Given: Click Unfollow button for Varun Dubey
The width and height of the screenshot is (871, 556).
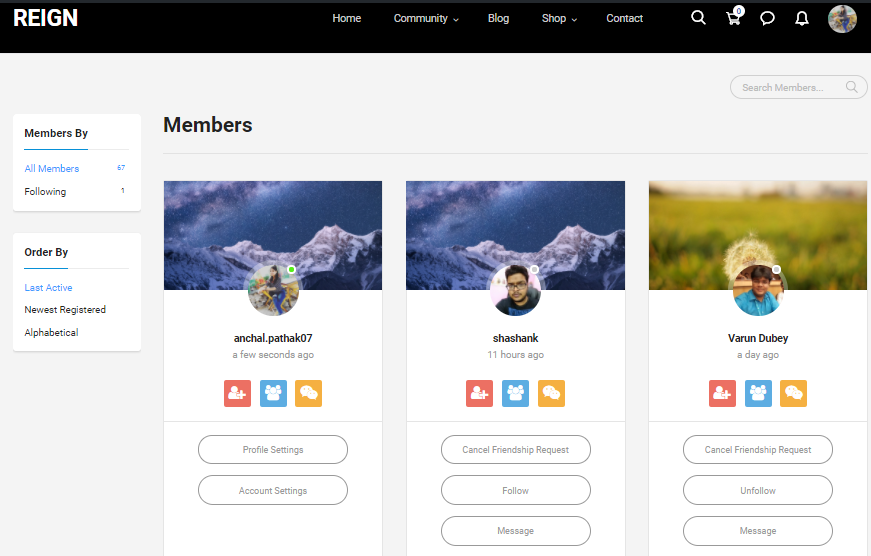Looking at the screenshot, I should coord(758,490).
